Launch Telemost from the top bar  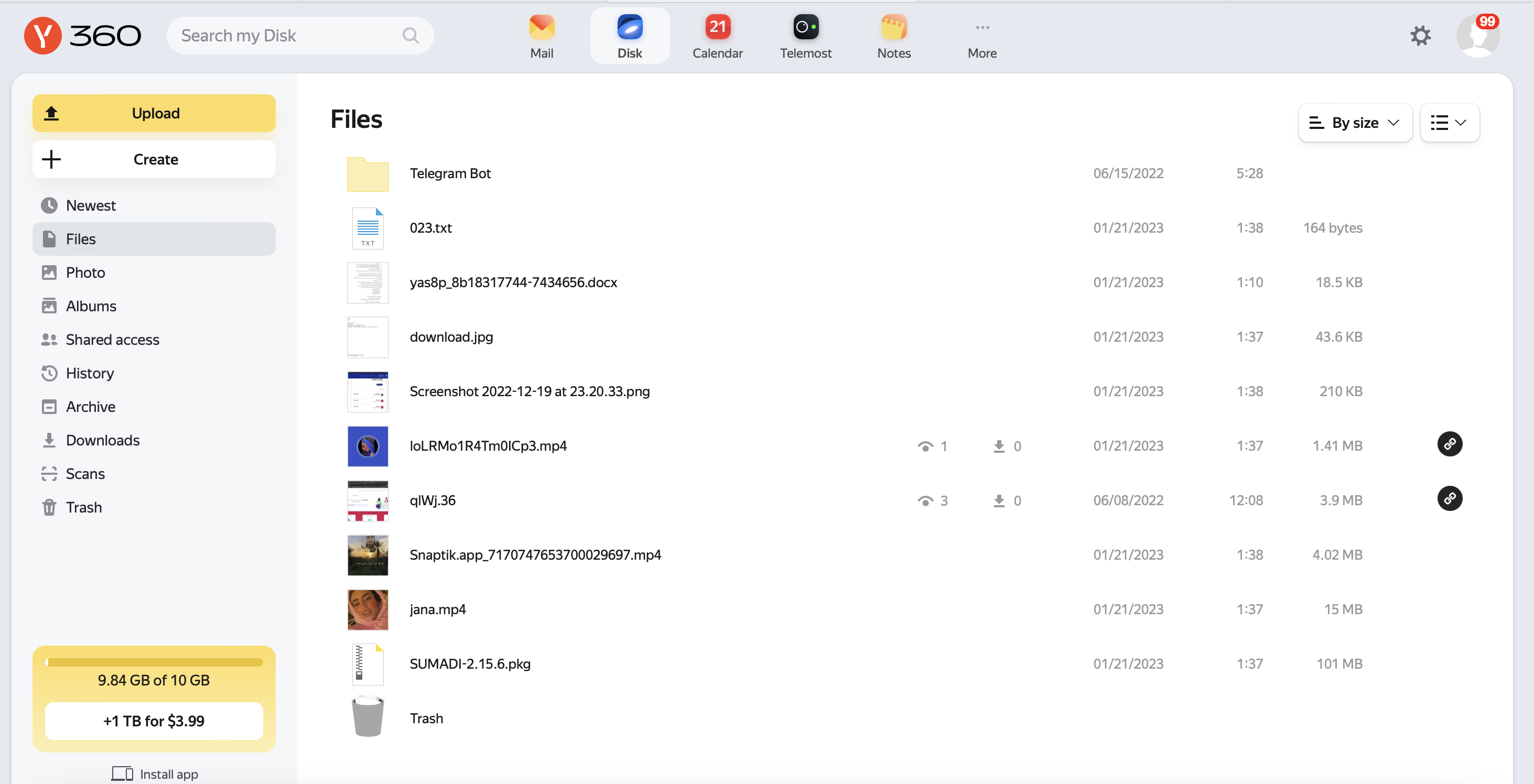point(805,28)
